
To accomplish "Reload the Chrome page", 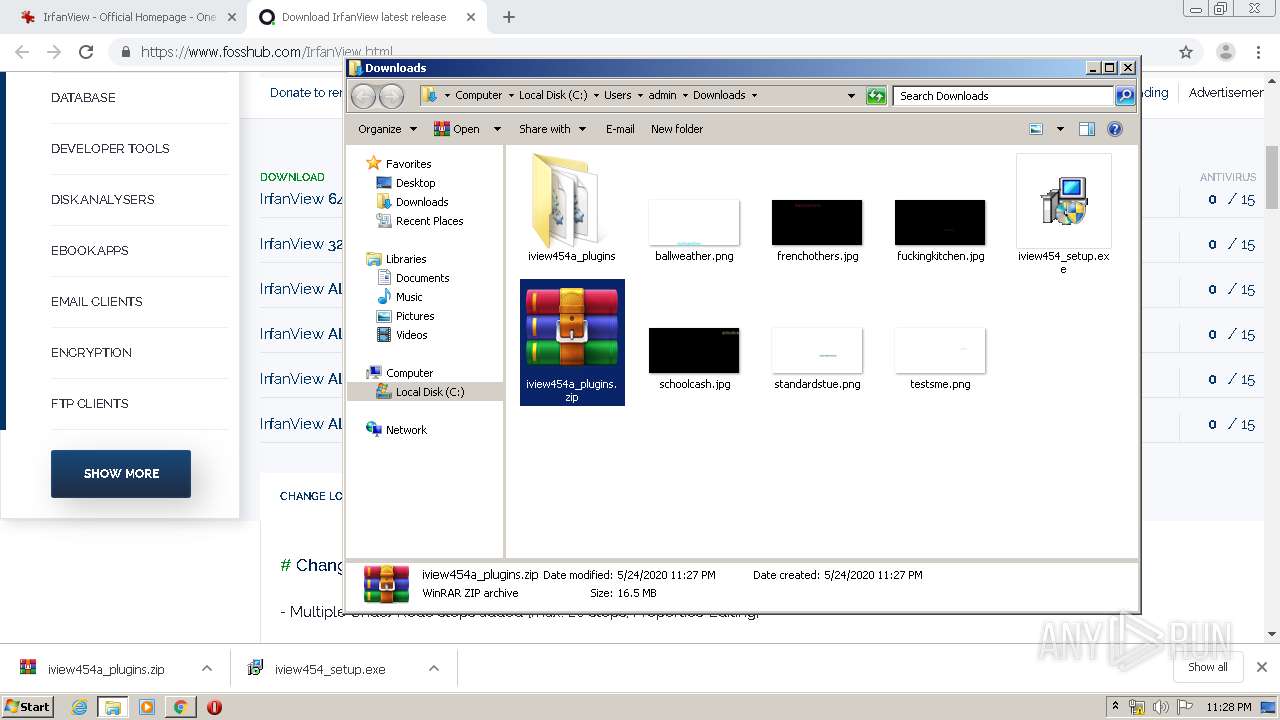I will click(86, 52).
